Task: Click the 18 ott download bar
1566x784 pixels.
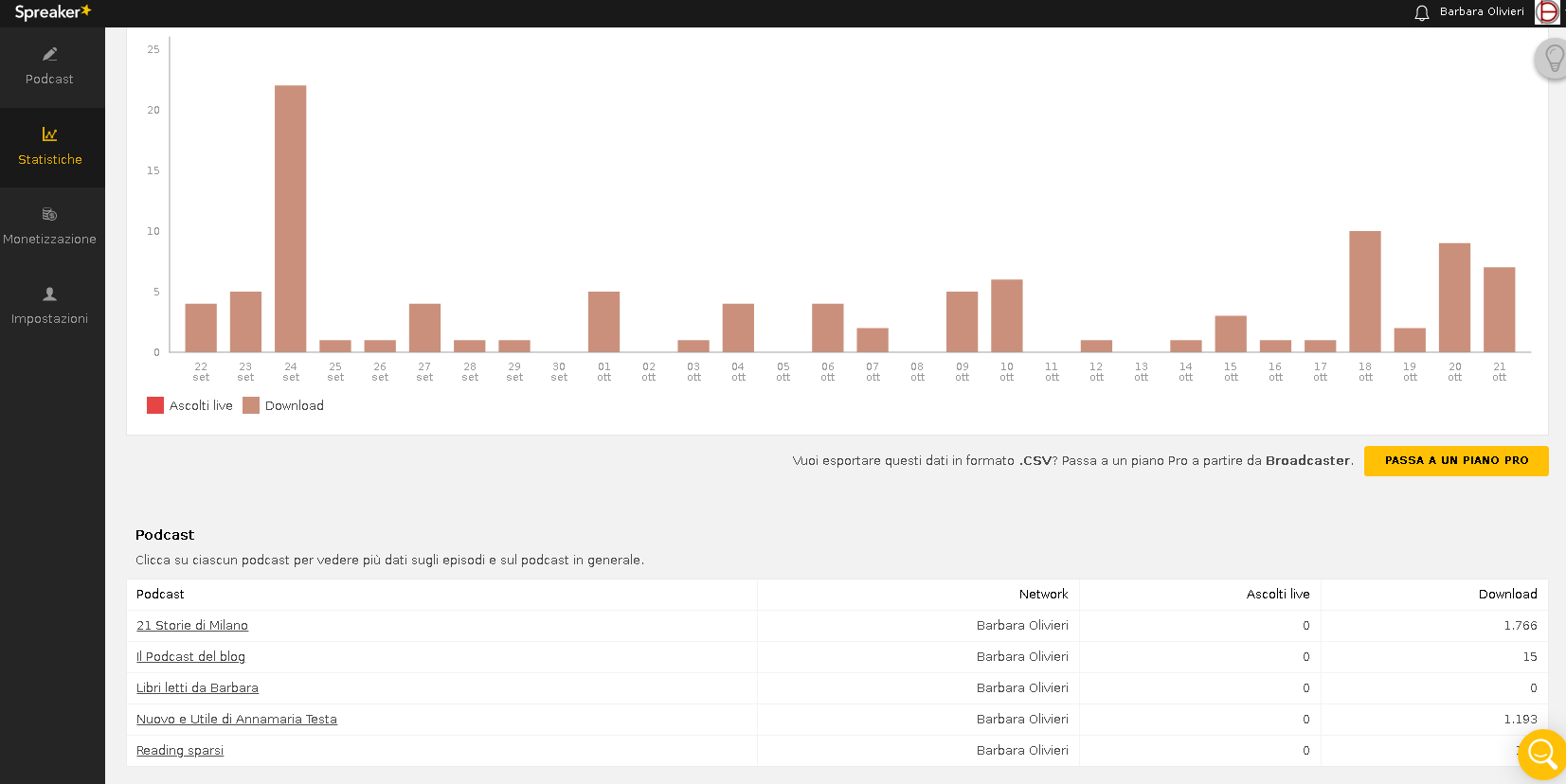Action: pyautogui.click(x=1364, y=292)
